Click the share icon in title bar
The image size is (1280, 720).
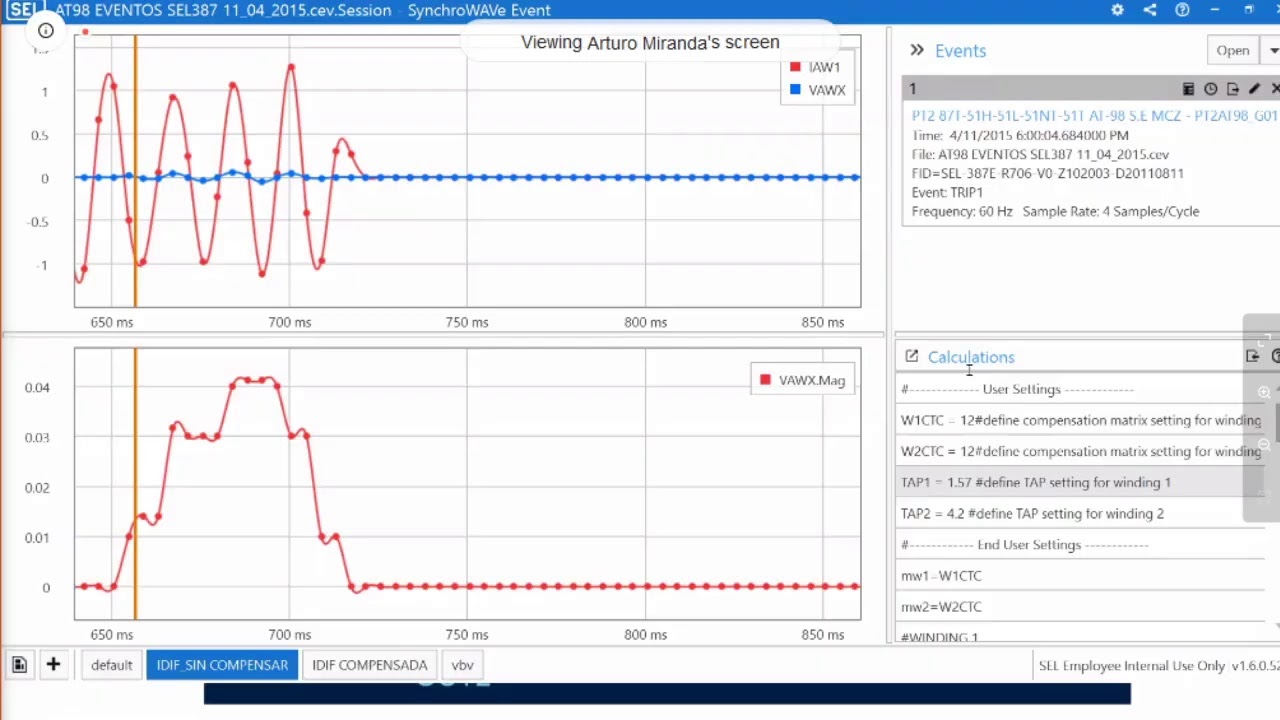1150,10
